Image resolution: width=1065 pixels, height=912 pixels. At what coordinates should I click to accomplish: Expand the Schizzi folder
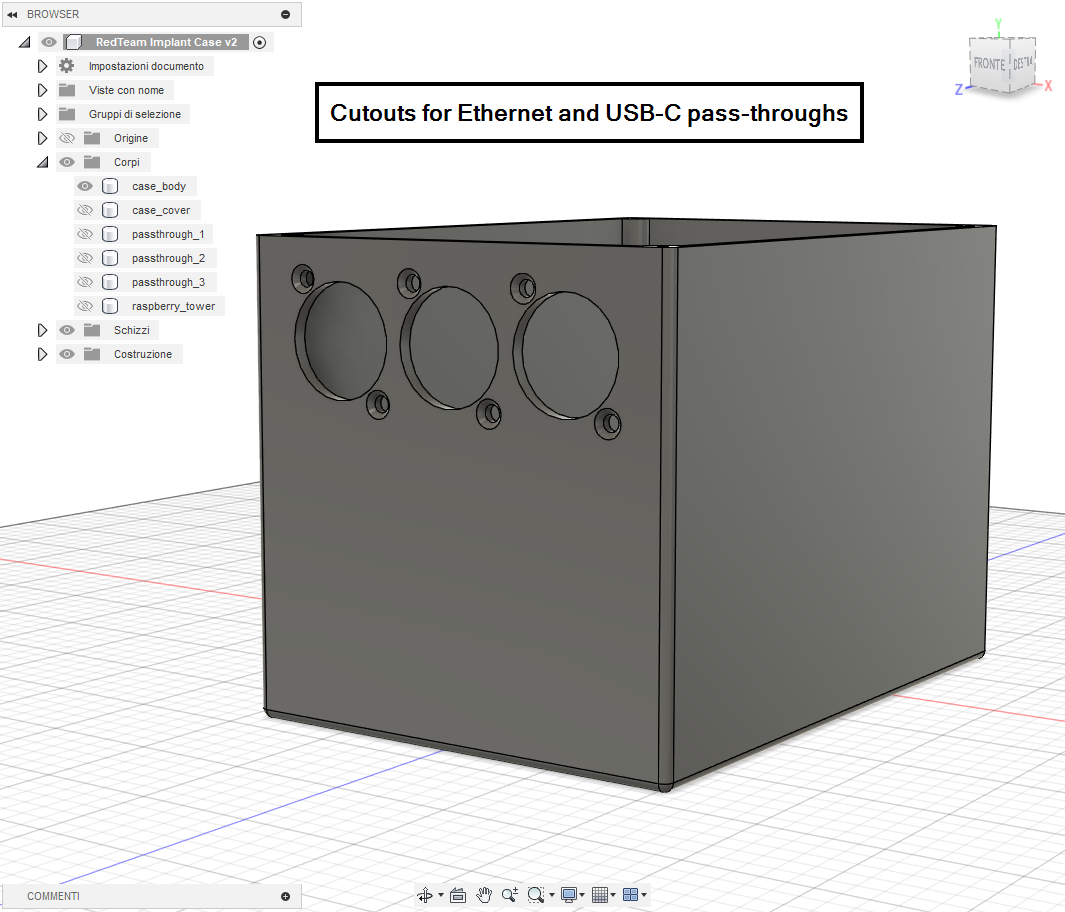(x=42, y=330)
